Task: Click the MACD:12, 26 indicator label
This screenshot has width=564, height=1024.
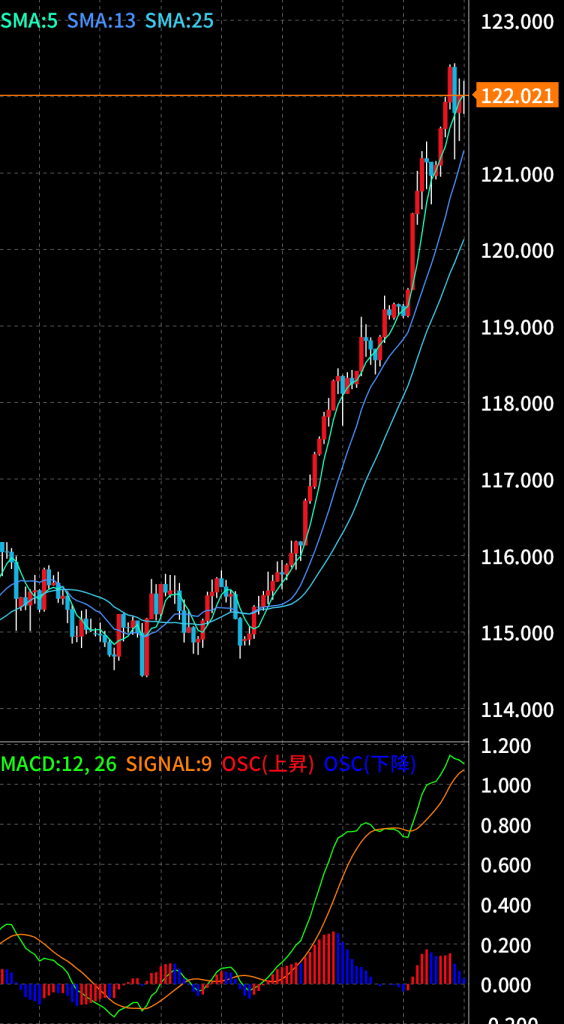Action: point(59,763)
